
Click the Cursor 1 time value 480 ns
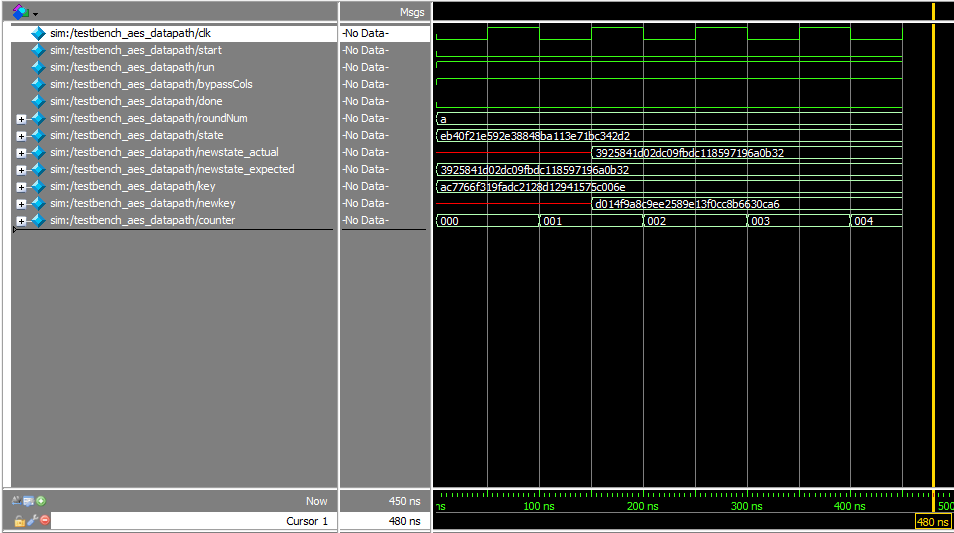(404, 521)
